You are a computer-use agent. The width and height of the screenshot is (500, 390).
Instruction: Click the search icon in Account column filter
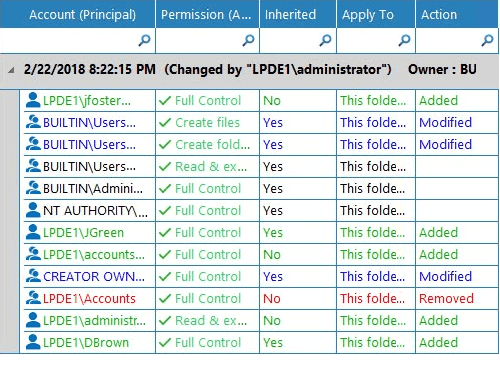tap(144, 40)
